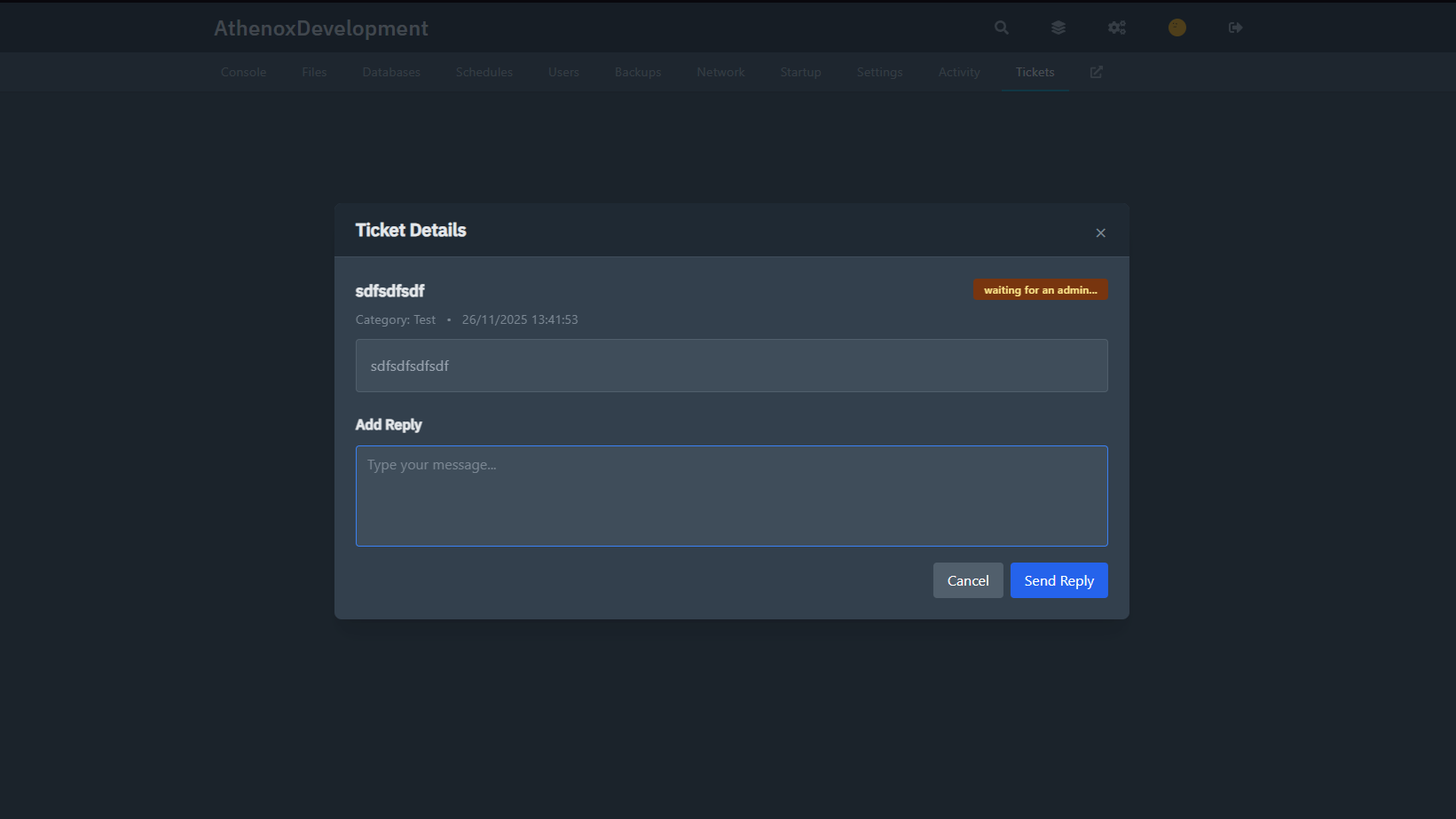The image size is (1456, 819).
Task: Close the Ticket Details dialog
Action: coord(1100,232)
